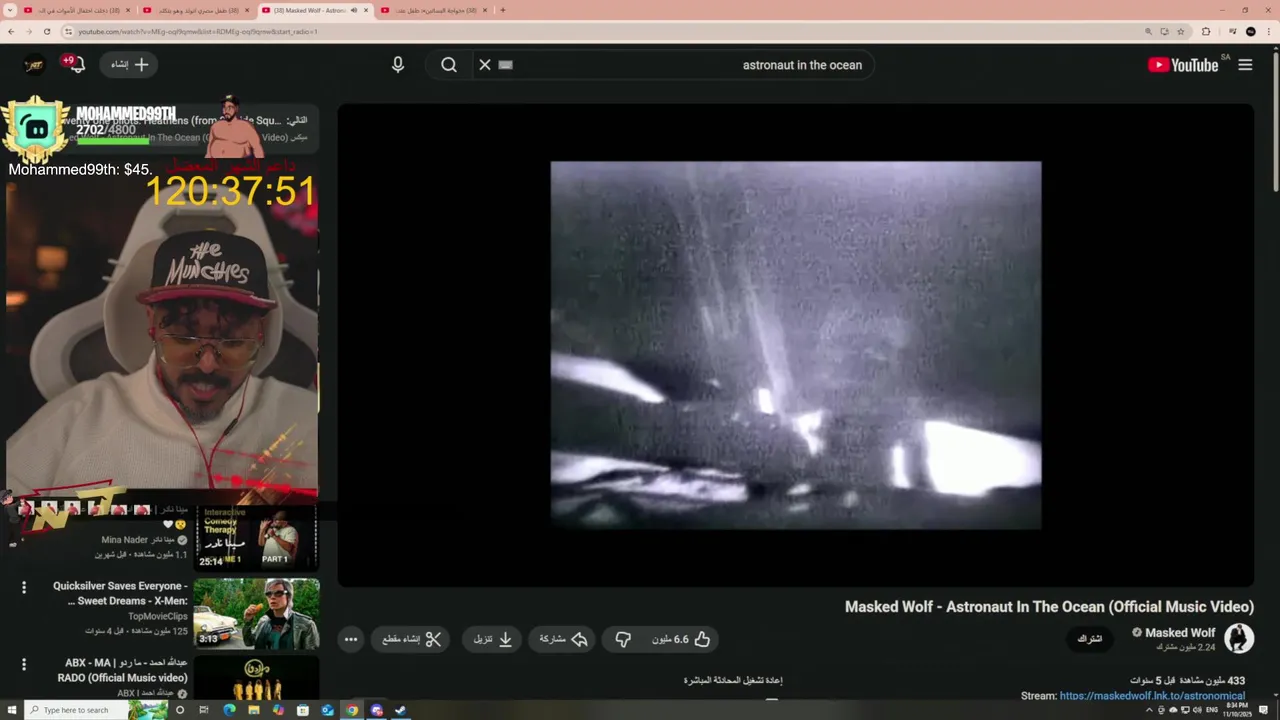Open the Masked Wolf channel avatar
Screen dimensions: 1280x720
tap(1239, 639)
